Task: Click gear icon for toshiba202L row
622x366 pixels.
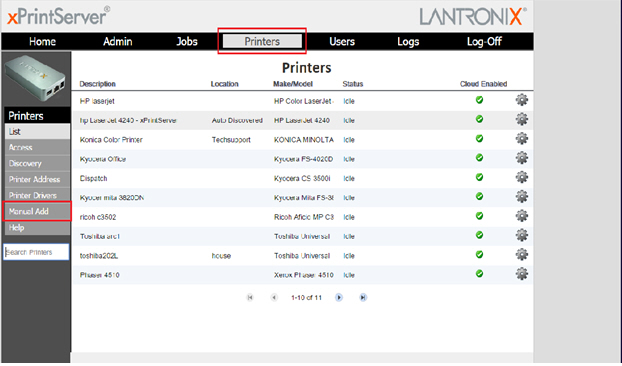Action: pyautogui.click(x=522, y=254)
